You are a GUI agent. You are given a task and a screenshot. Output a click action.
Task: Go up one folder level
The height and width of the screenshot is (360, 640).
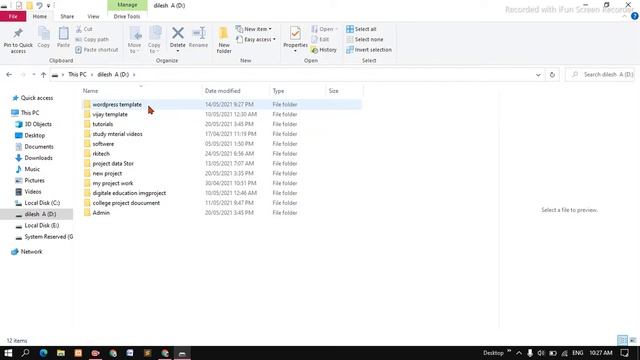coord(43,75)
